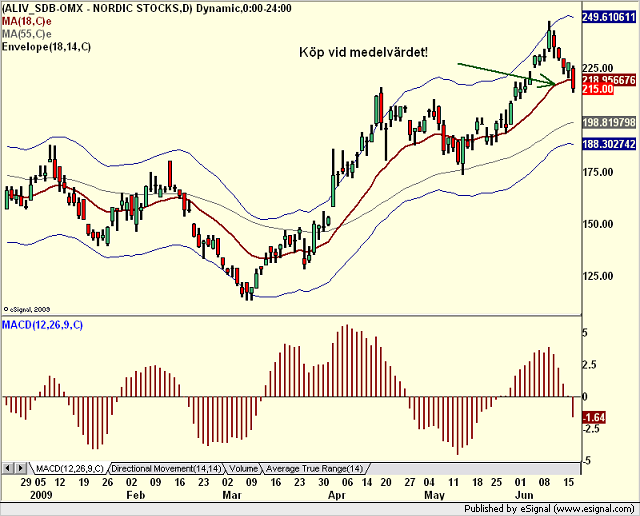Screen dimensions: 640x516
Task: Open the Average True Range(14) tab
Action: (x=315, y=469)
